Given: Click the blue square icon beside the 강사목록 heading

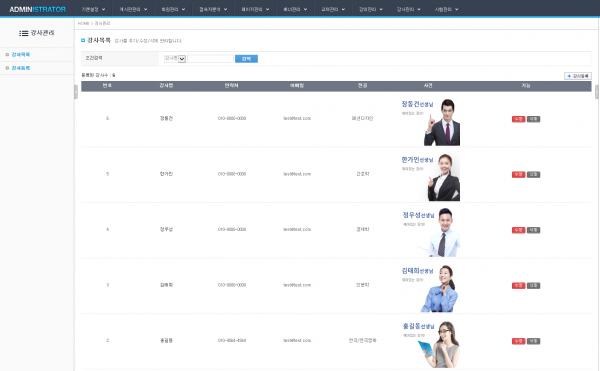Looking at the screenshot, I should [83, 40].
